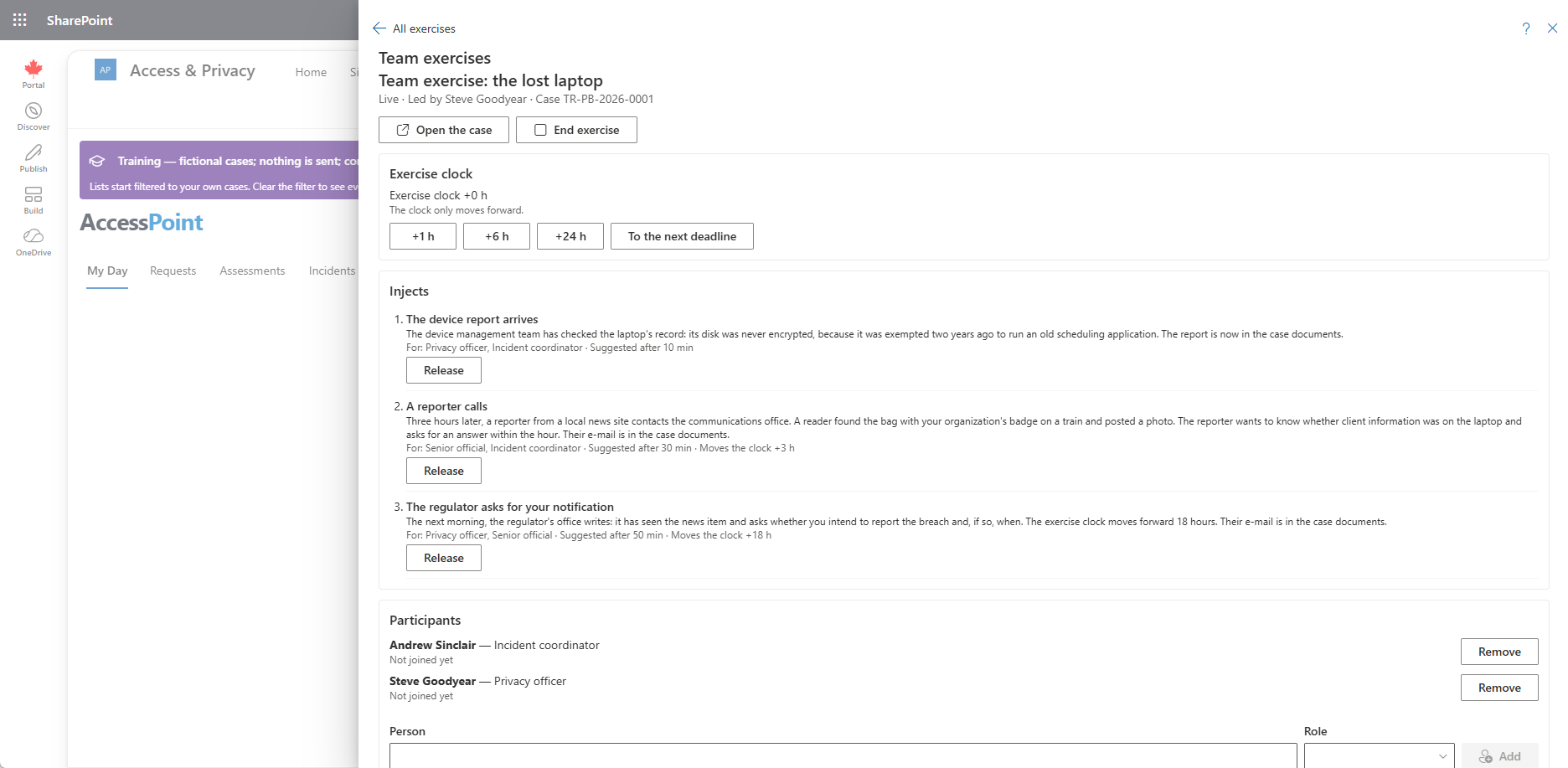Select the 'Exercise clock +0 h' text
This screenshot has width=1568, height=768.
[438, 195]
